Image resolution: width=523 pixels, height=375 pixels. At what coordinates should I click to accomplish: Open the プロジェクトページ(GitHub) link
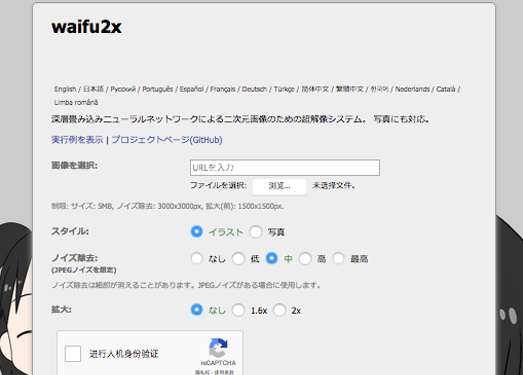[167, 140]
